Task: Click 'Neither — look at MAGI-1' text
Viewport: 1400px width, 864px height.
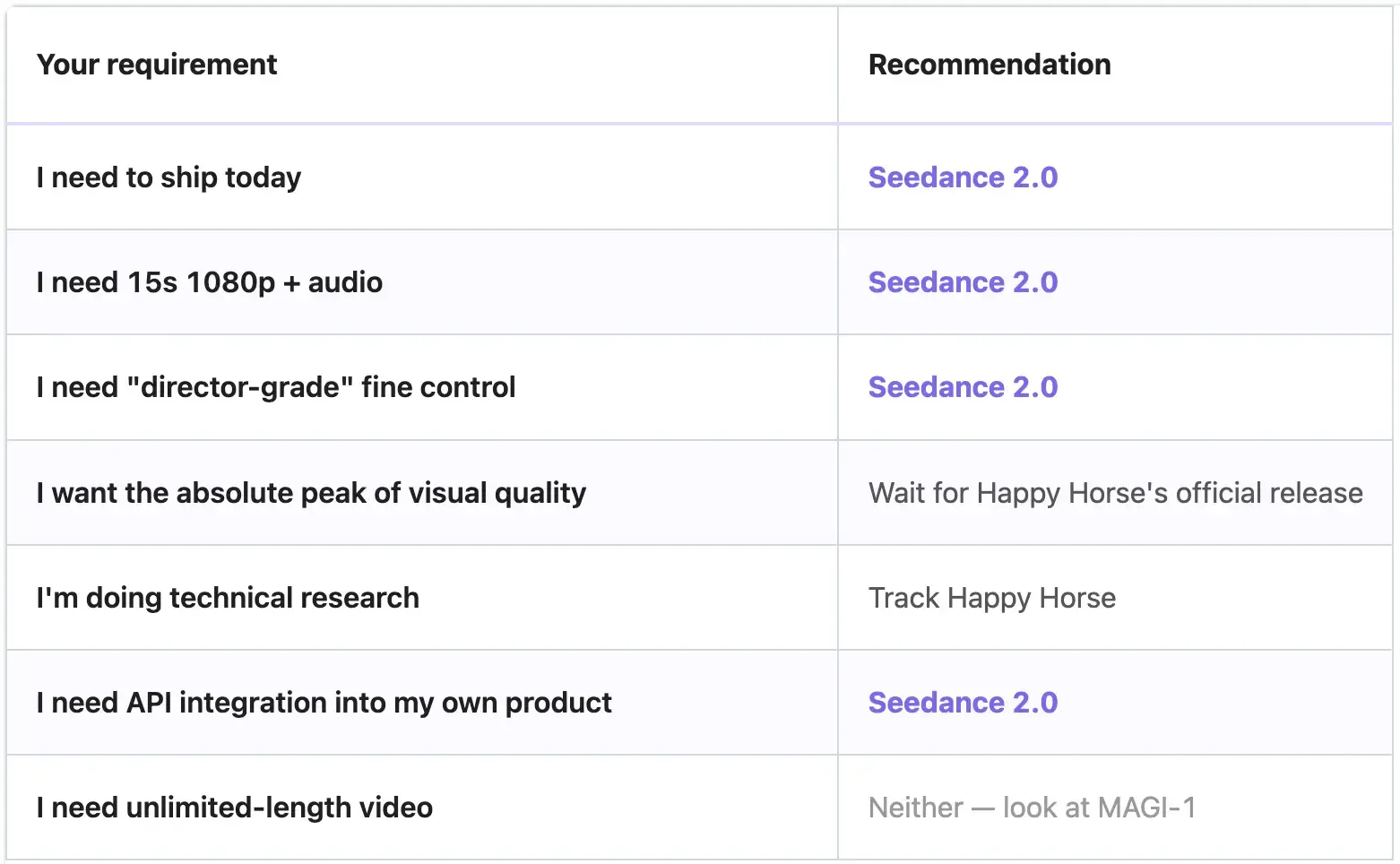Action: 1032,808
